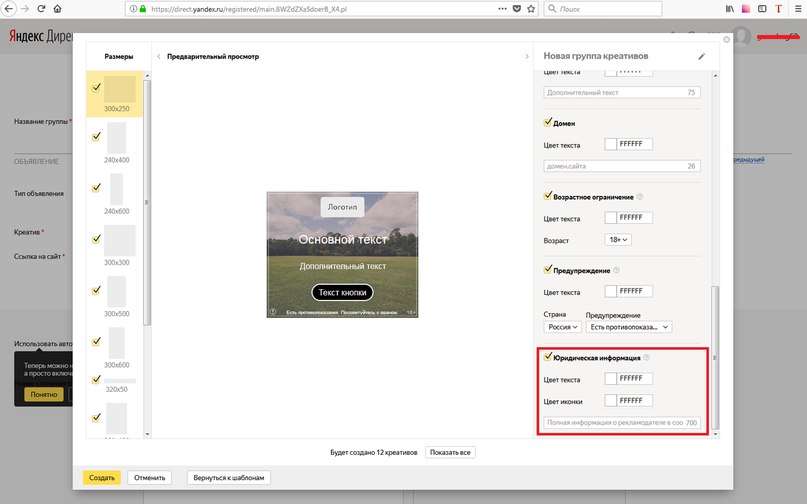Uncheck the 240x400 size checkbox

(x=97, y=136)
